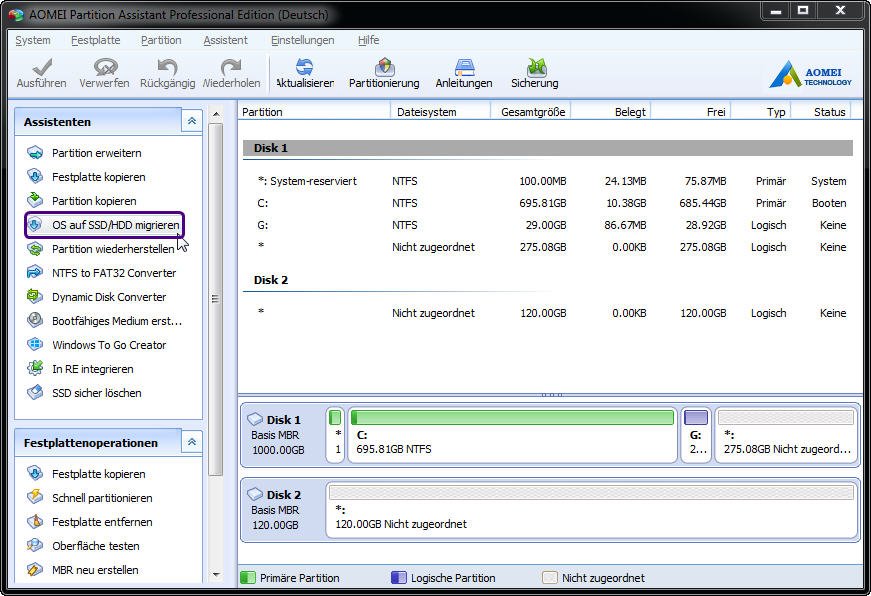Screen dimensions: 871x596
Task: Click the NTFS to FAT32 Converter icon
Action: (x=35, y=273)
